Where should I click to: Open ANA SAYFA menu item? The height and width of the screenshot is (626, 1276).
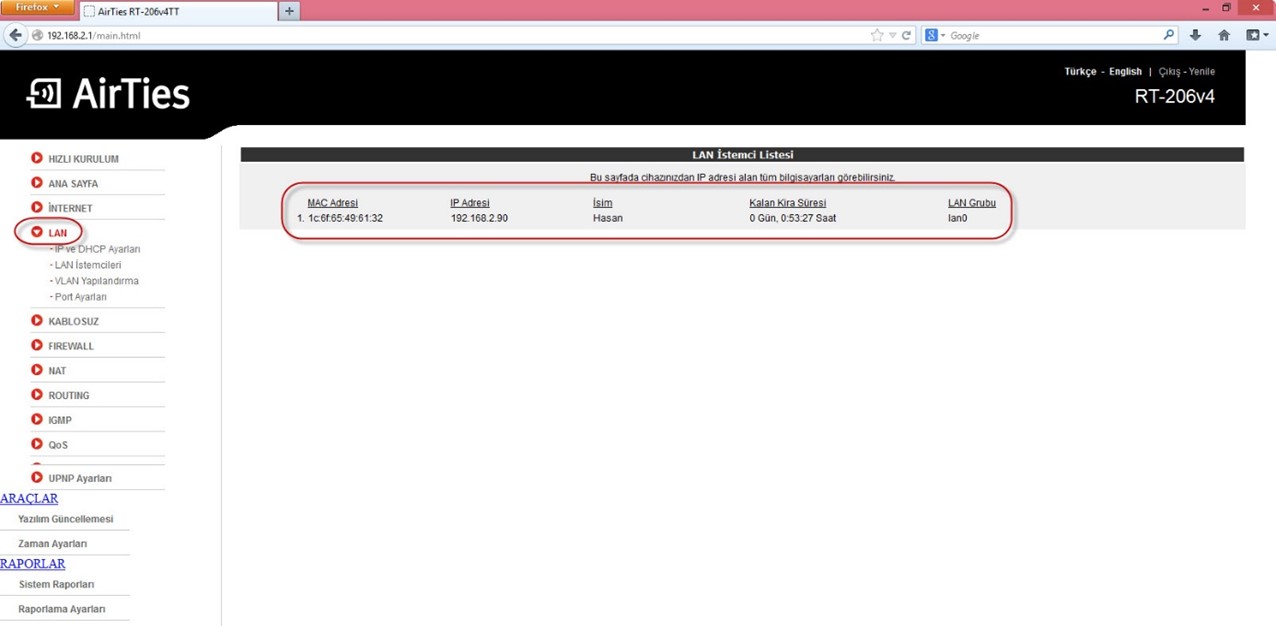[73, 184]
